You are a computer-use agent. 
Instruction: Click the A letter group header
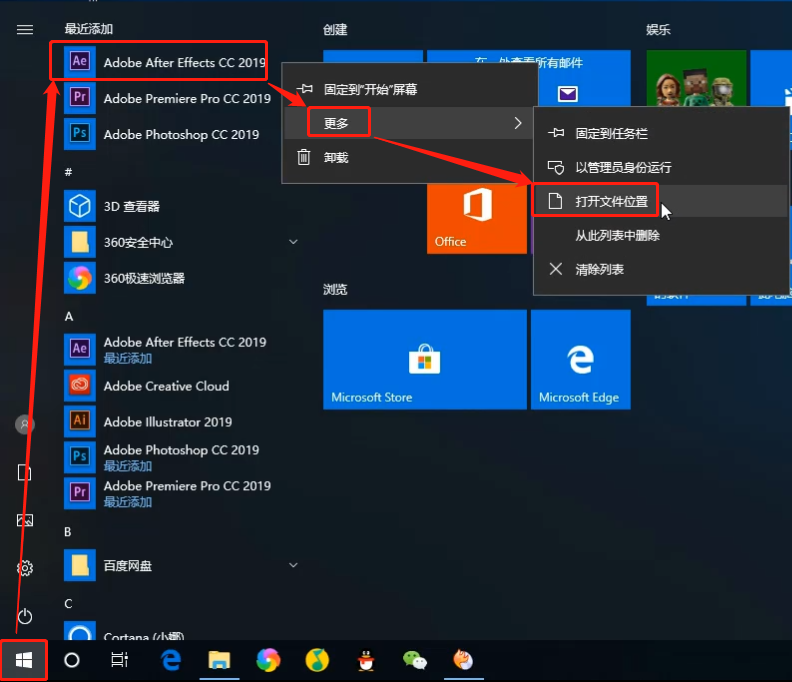tap(69, 317)
